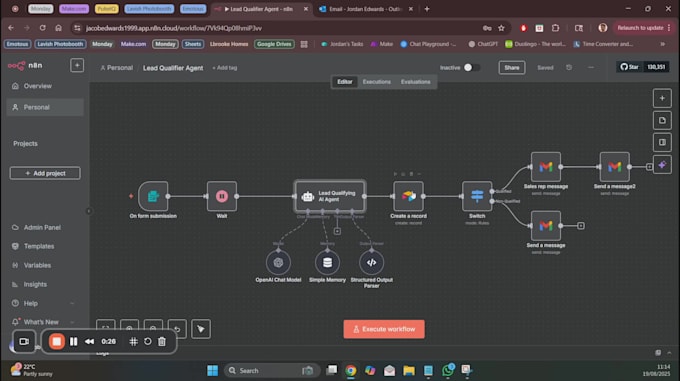
Task: Collapse the left sidebar
Action: [89, 211]
